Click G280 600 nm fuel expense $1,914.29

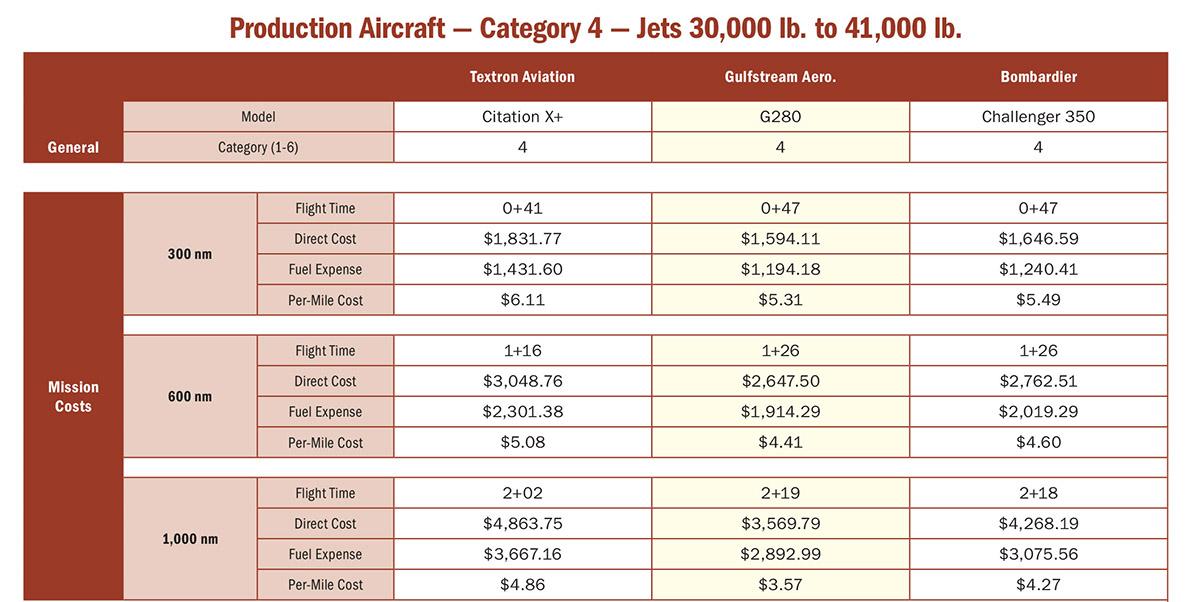(780, 412)
